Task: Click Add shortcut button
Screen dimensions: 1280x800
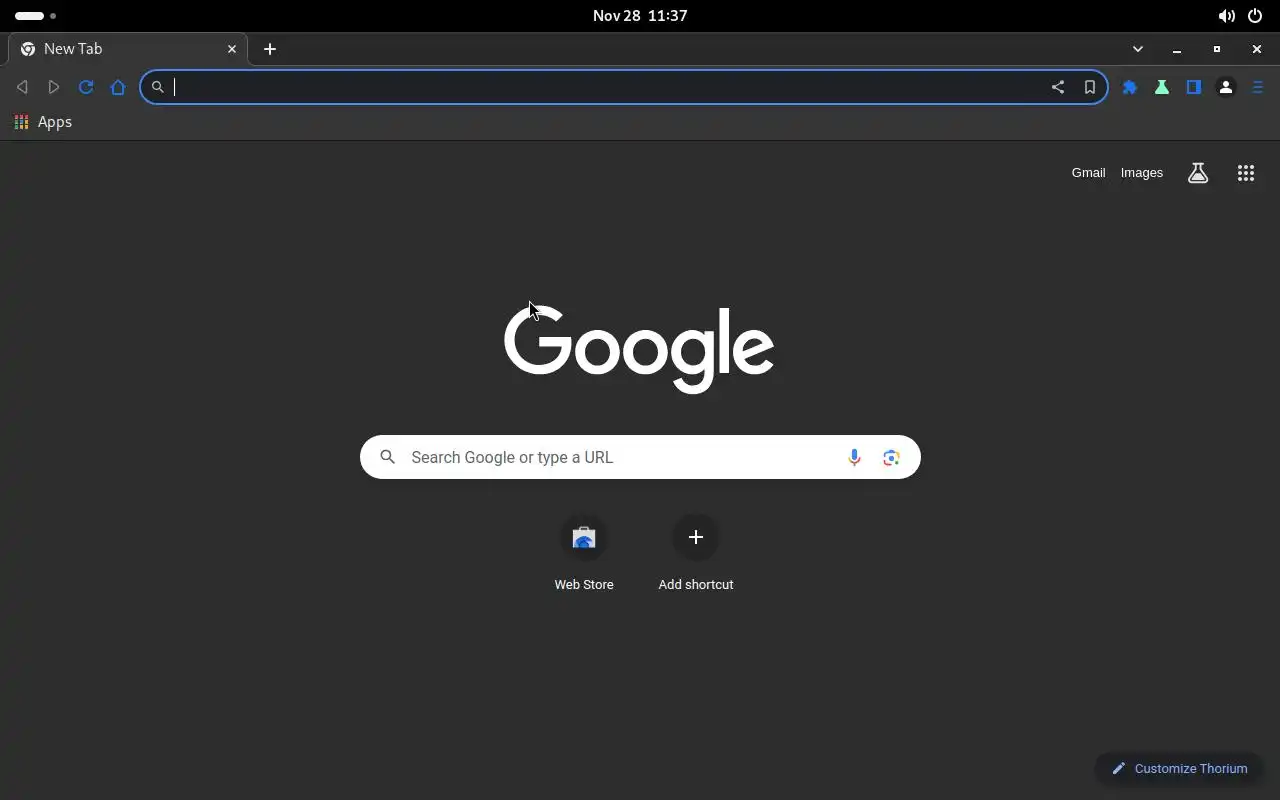Action: point(696,553)
